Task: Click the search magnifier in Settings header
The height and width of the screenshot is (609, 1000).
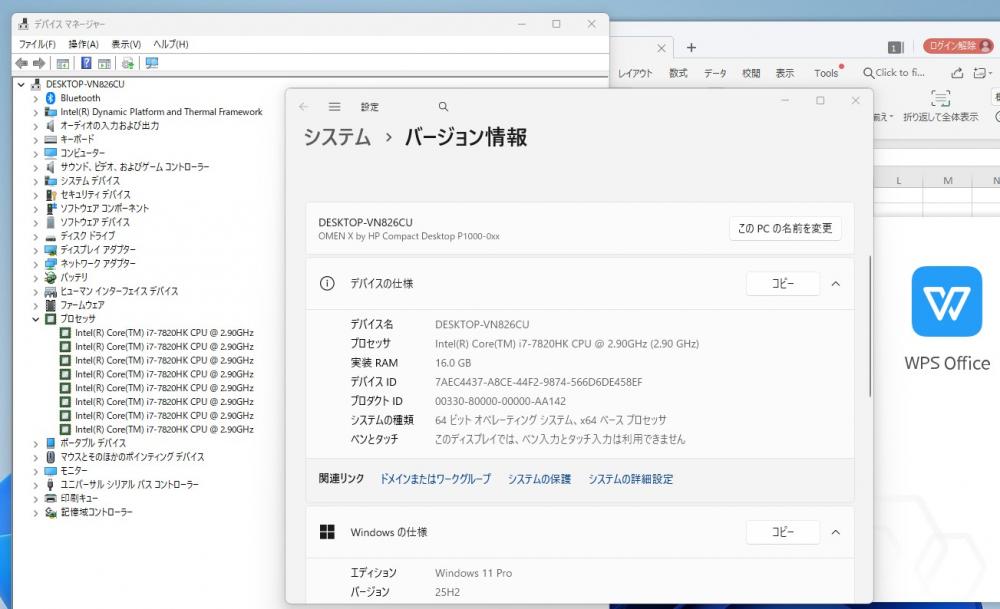Action: pyautogui.click(x=443, y=106)
